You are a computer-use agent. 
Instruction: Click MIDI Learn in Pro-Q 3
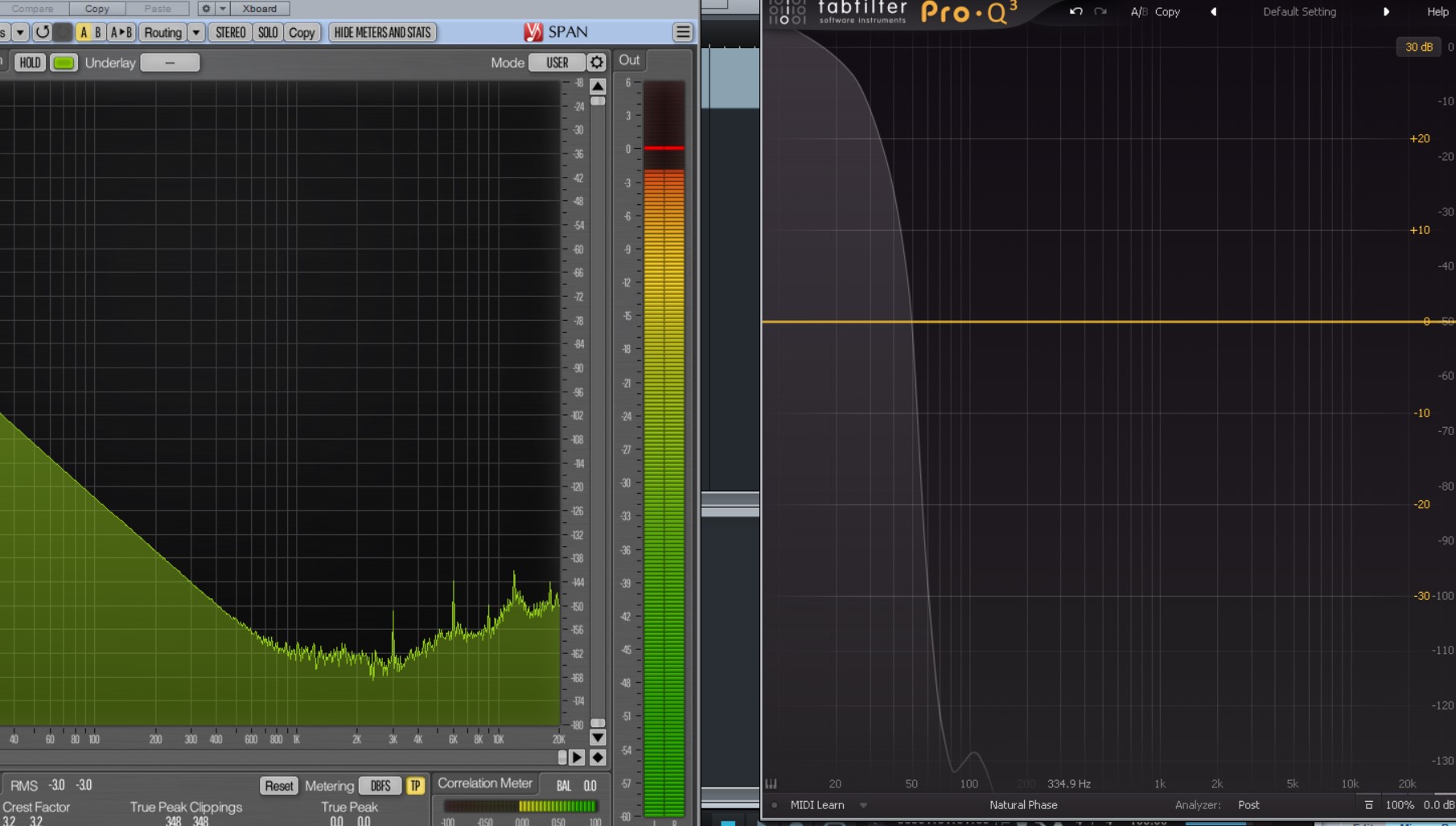(x=817, y=804)
